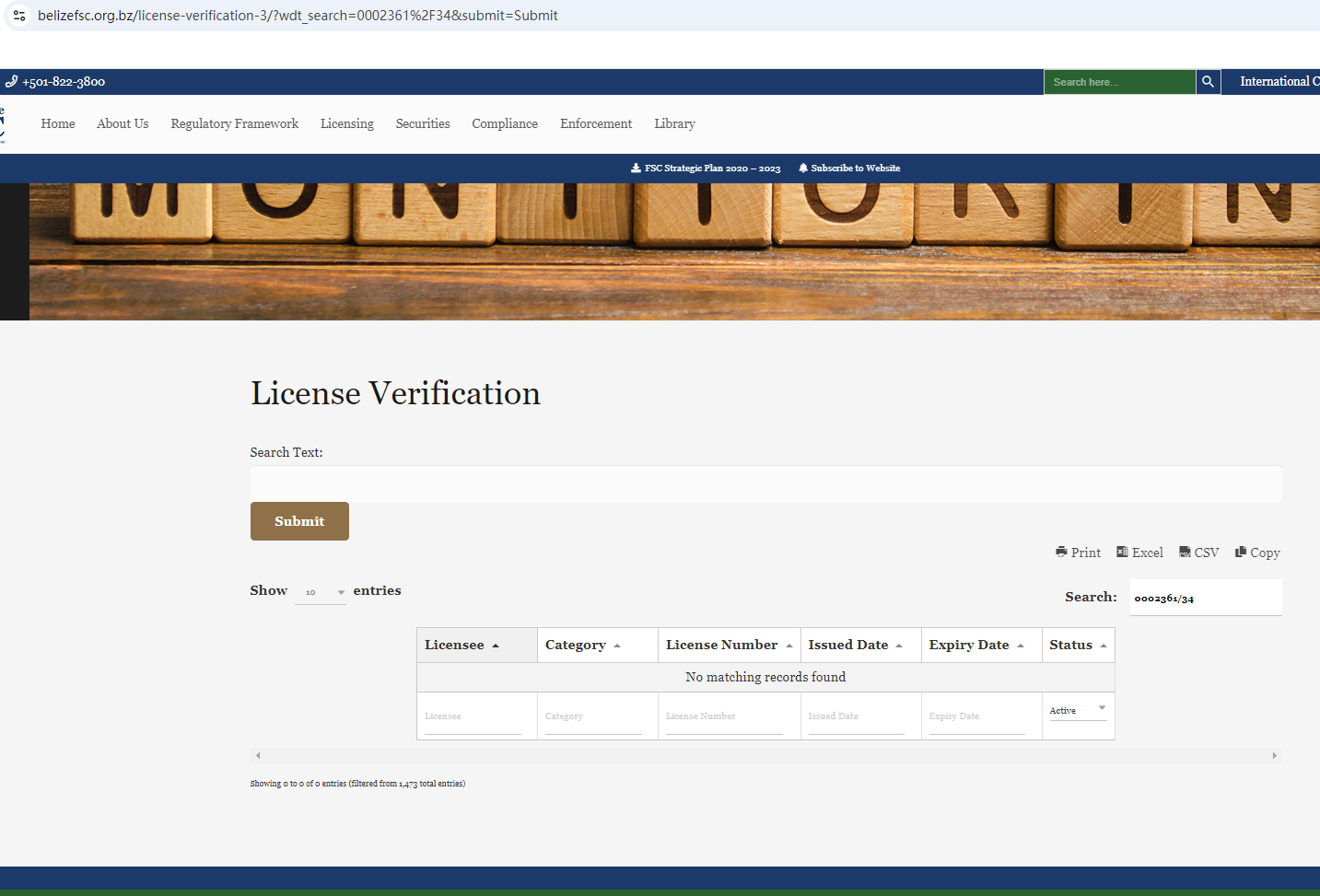
Task: Export table as CSV
Action: point(1198,553)
